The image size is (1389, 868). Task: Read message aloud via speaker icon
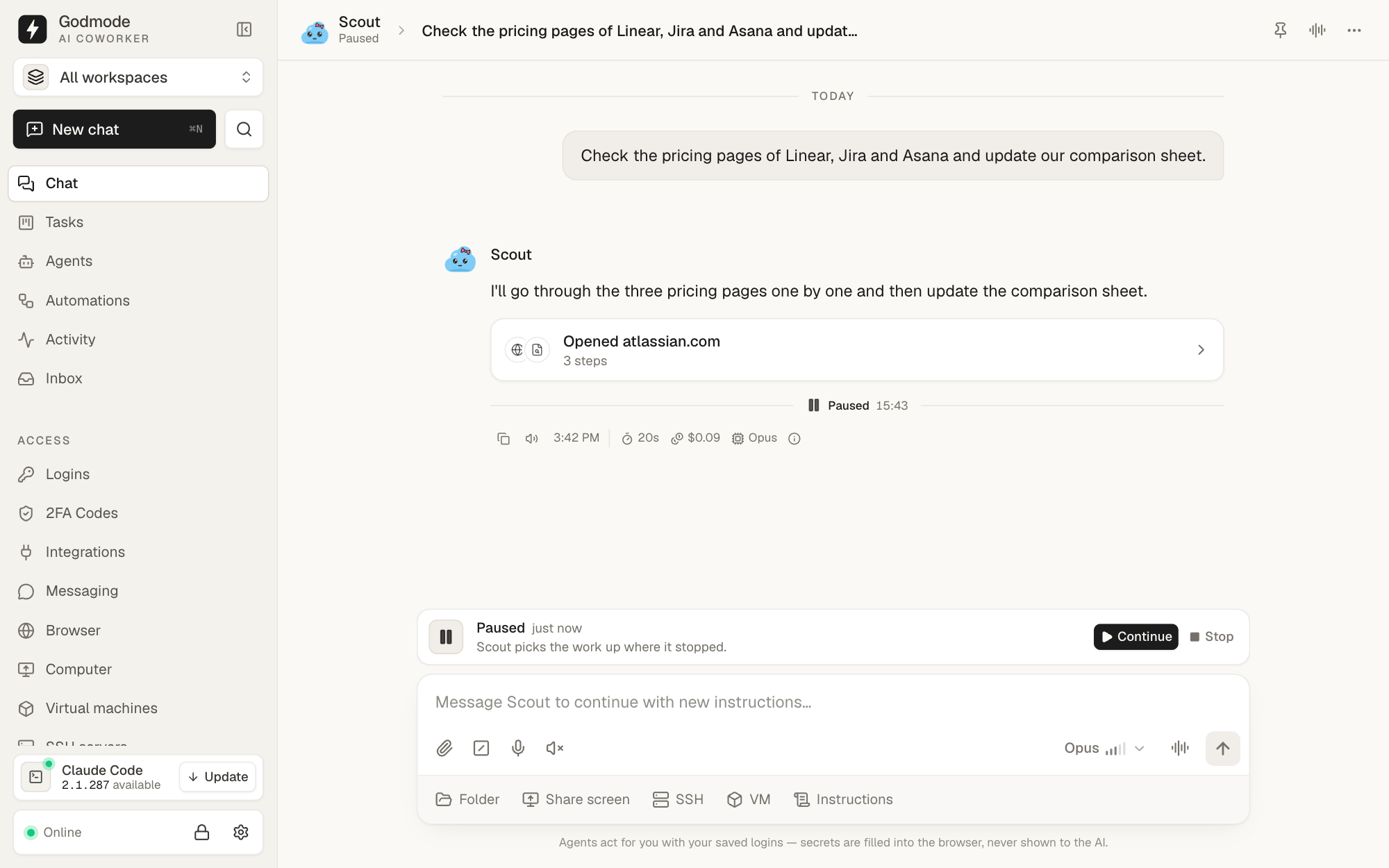coord(531,438)
